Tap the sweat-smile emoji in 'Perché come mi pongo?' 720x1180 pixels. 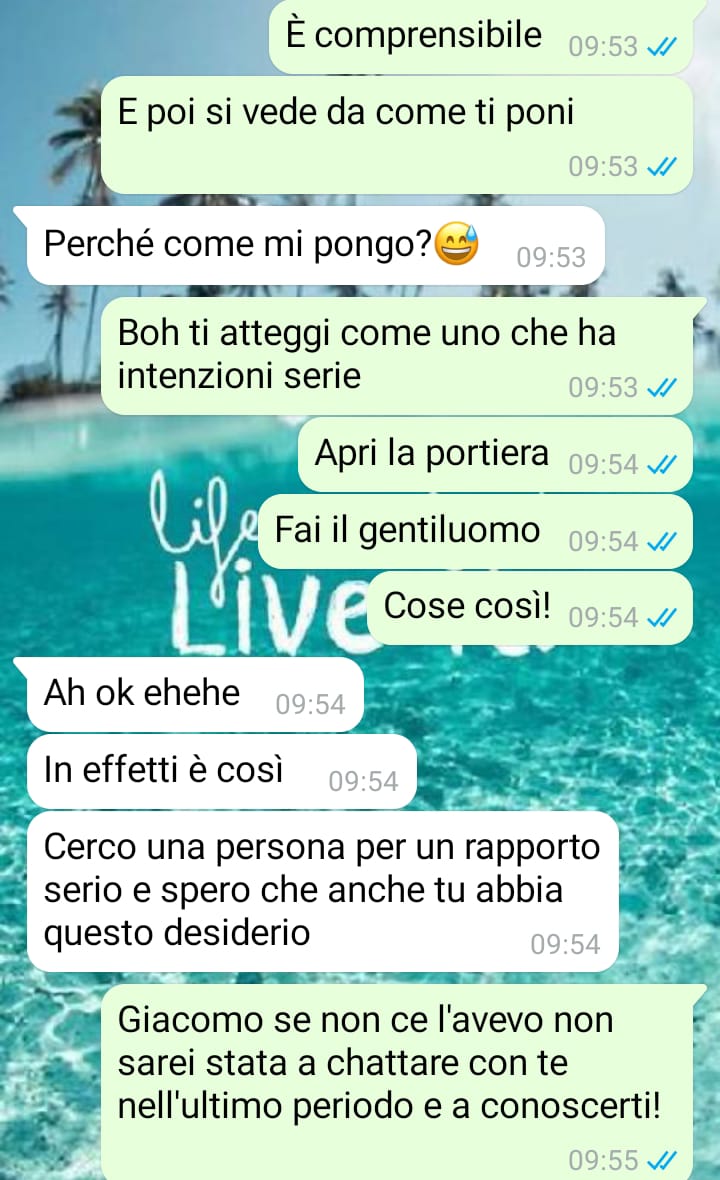tap(457, 244)
